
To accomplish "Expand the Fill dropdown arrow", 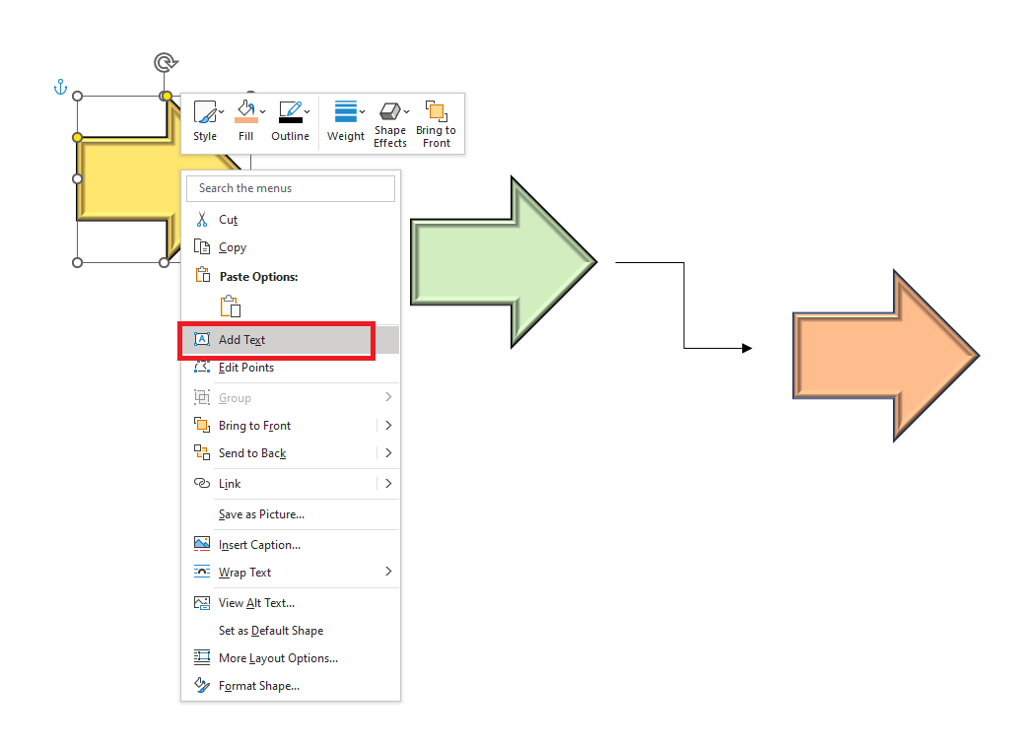I will click(263, 112).
